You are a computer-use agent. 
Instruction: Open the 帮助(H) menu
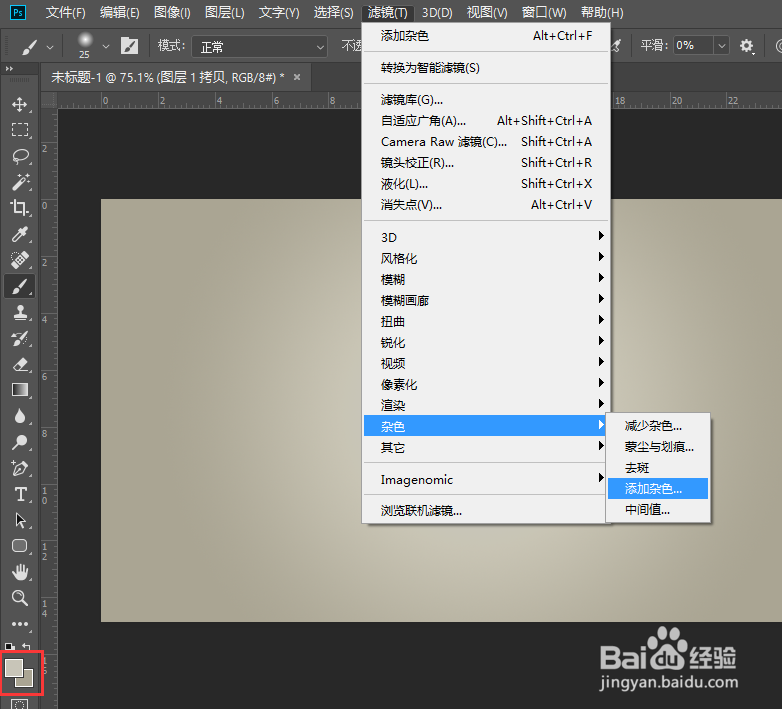pos(602,12)
